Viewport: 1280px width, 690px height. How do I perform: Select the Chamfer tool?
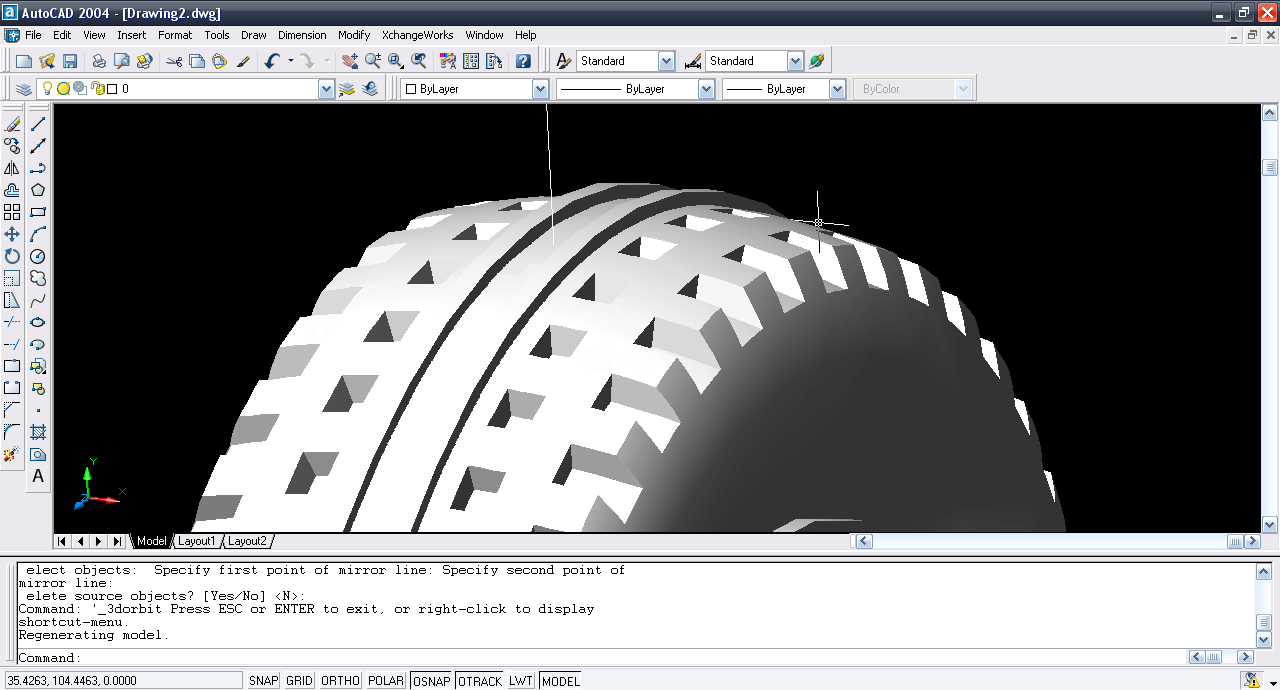[x=12, y=410]
